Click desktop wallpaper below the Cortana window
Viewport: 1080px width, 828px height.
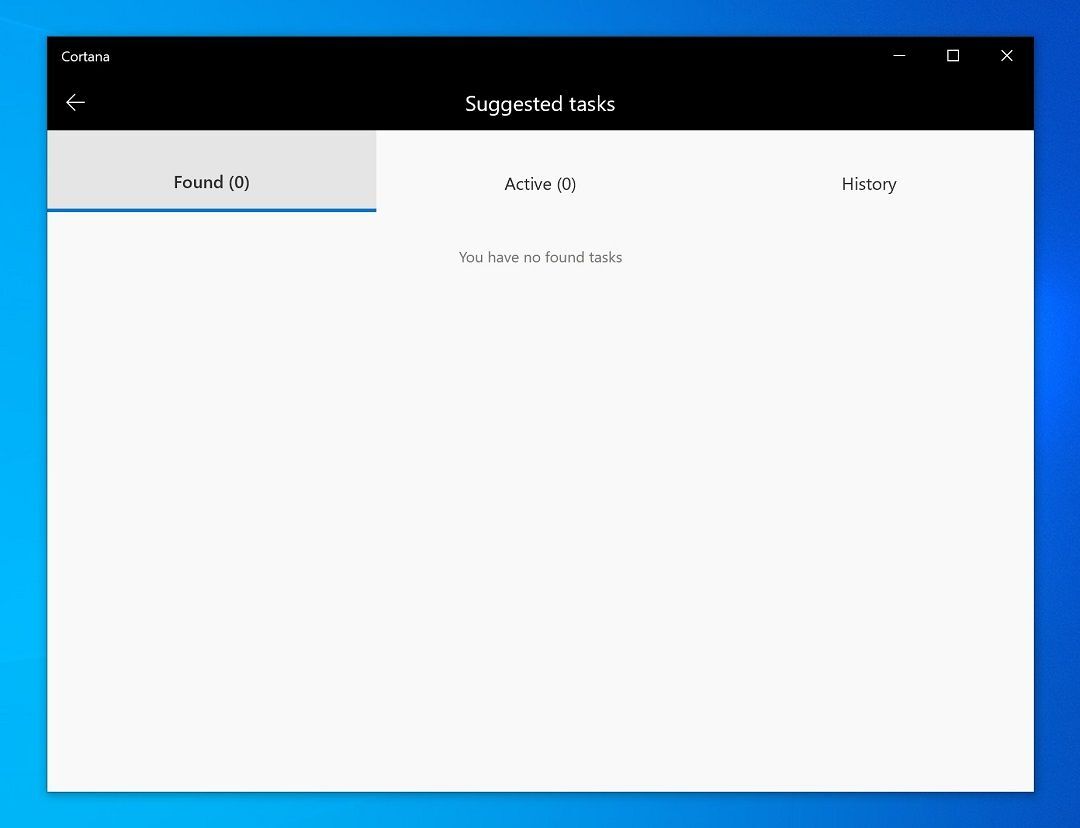[540, 811]
